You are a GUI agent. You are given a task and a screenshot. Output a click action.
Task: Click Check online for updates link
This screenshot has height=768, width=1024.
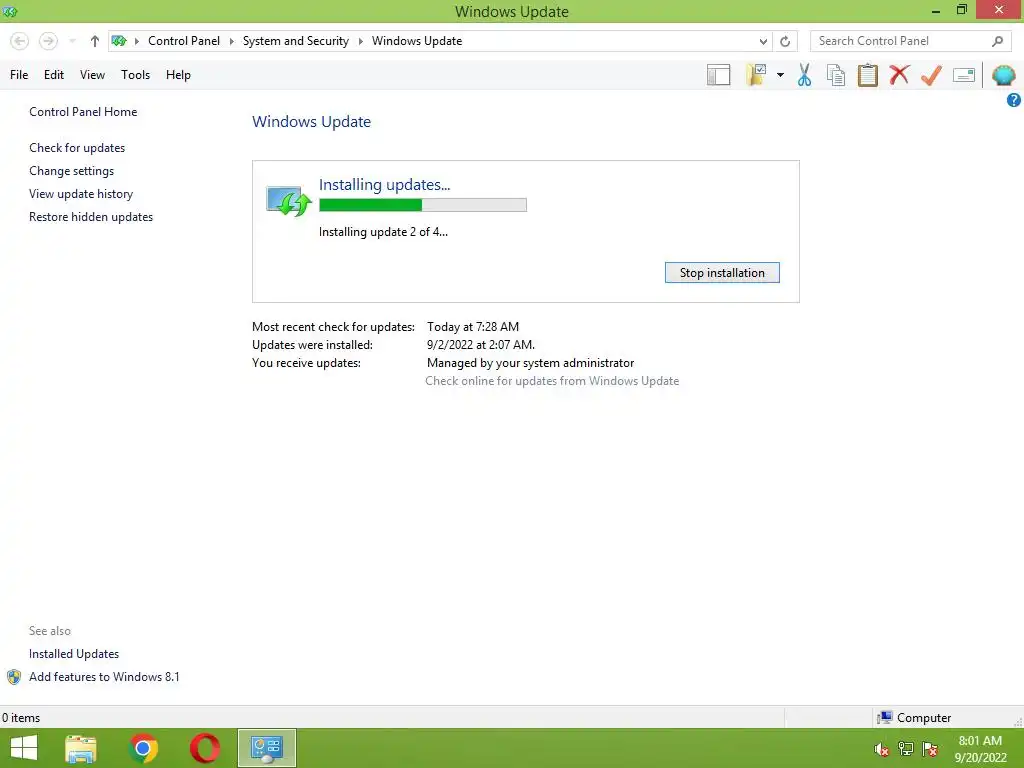click(x=552, y=381)
